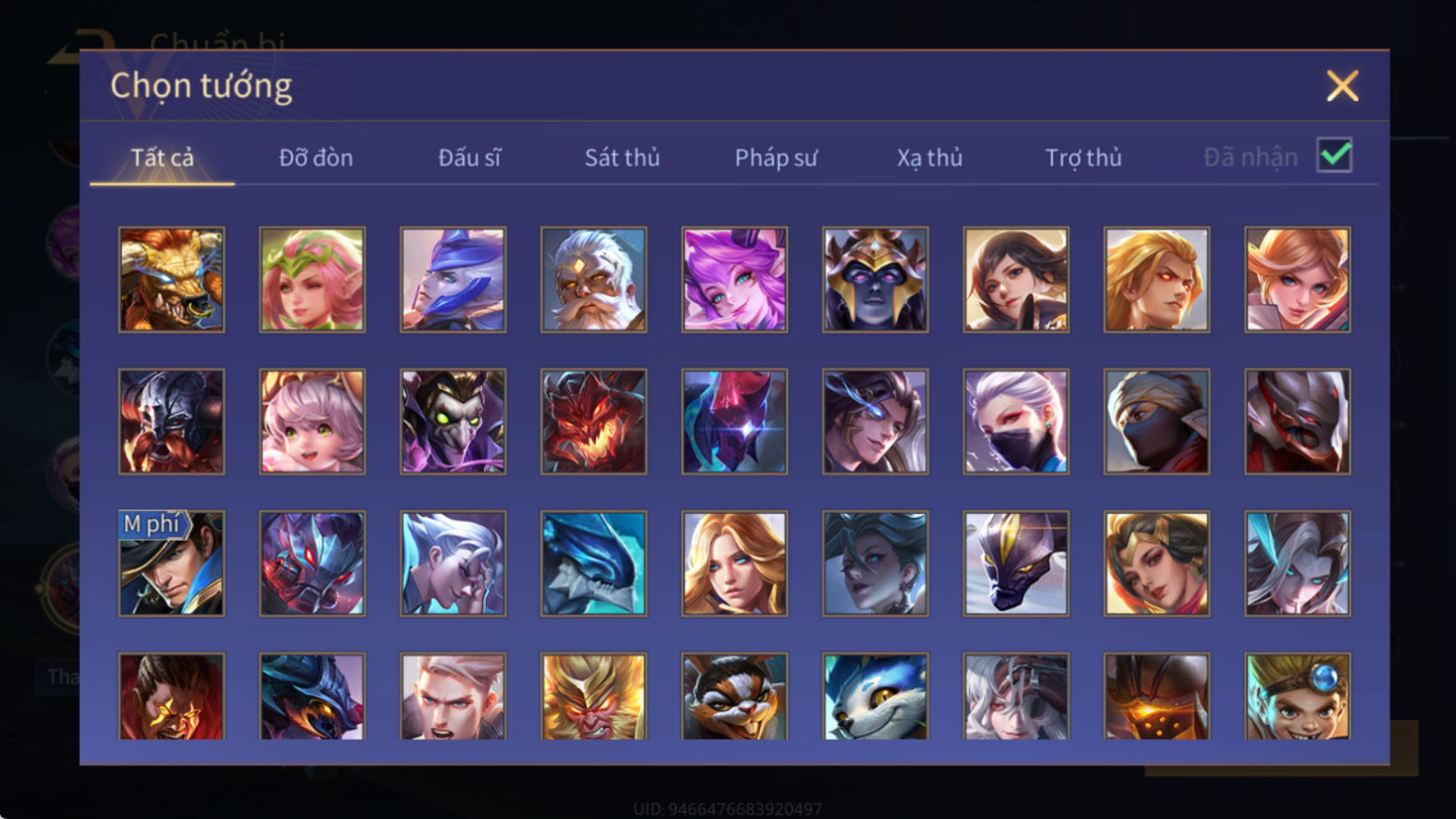Select the purple-haired girl hero portrait
Viewport: 1456px width, 819px height.
[x=734, y=280]
